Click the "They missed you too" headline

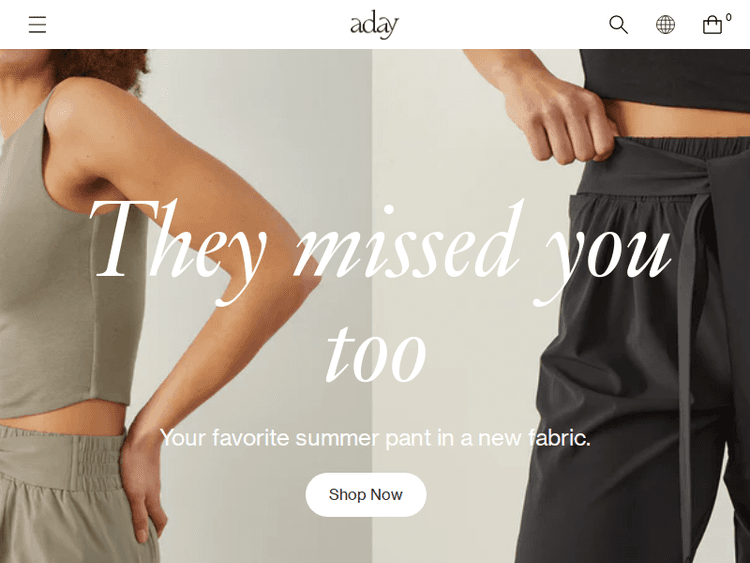[x=379, y=291]
